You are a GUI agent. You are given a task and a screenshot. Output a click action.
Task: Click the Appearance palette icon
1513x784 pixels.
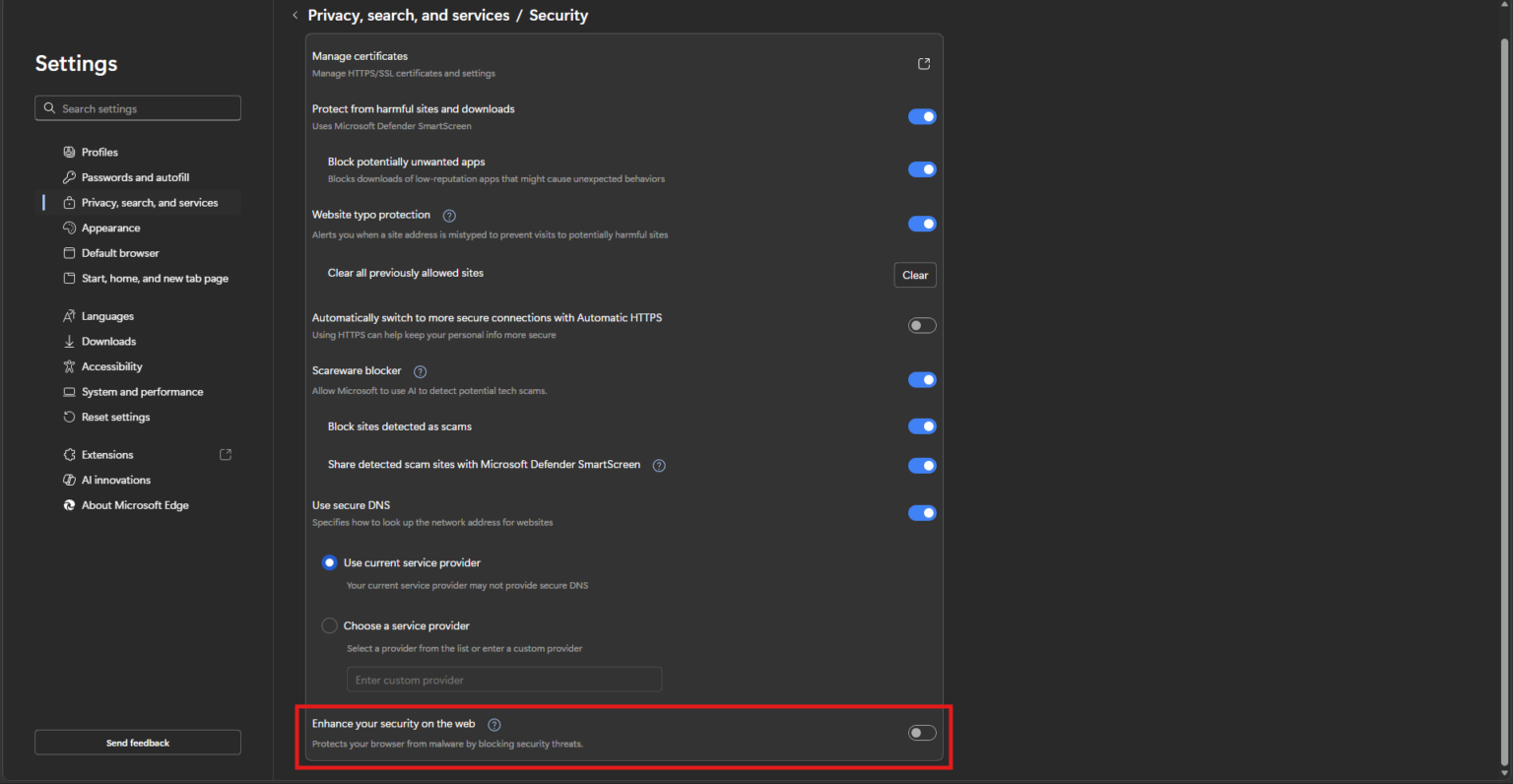69,228
